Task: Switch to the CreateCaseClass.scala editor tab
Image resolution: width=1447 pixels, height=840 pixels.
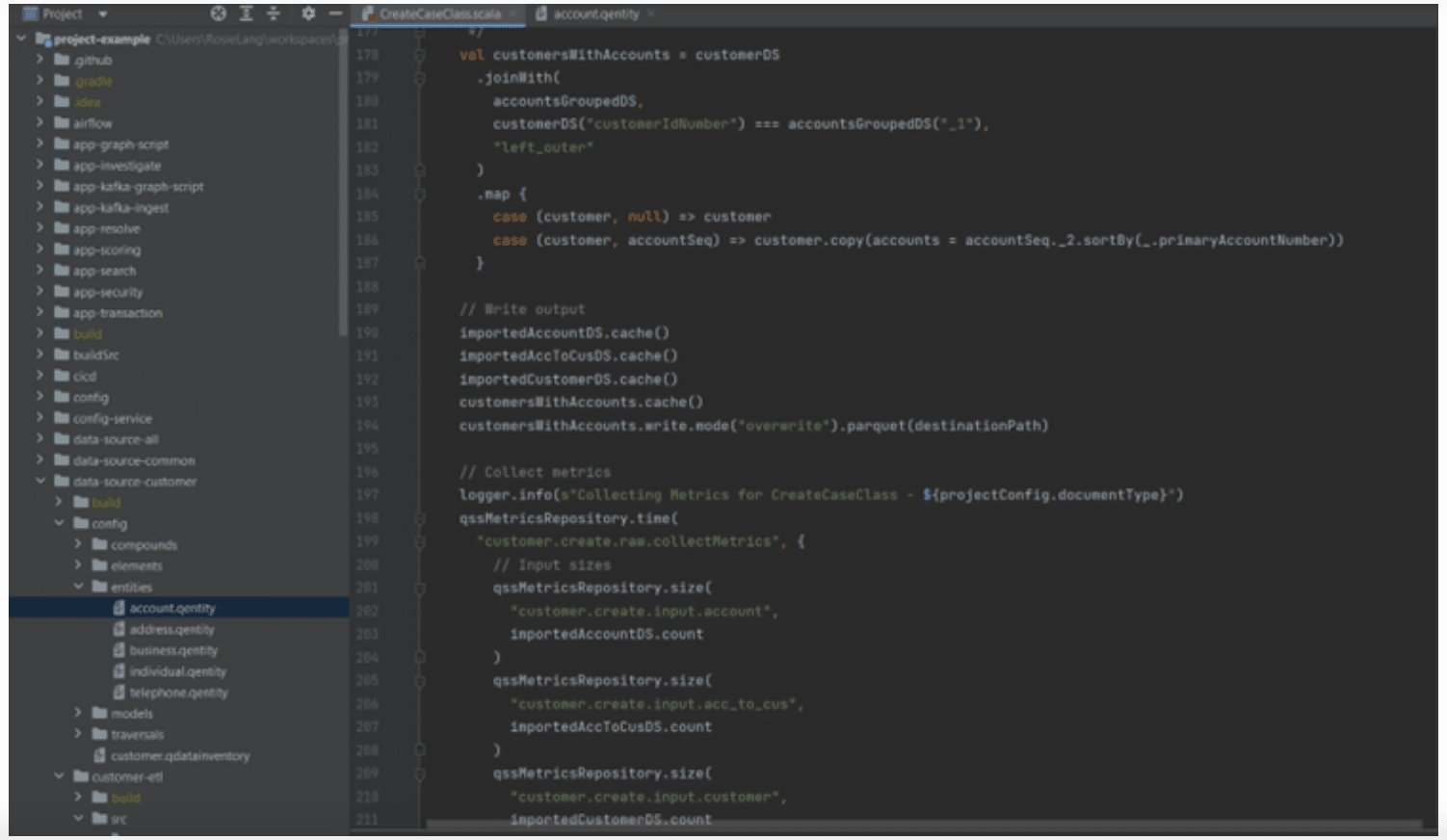Action: 439,13
